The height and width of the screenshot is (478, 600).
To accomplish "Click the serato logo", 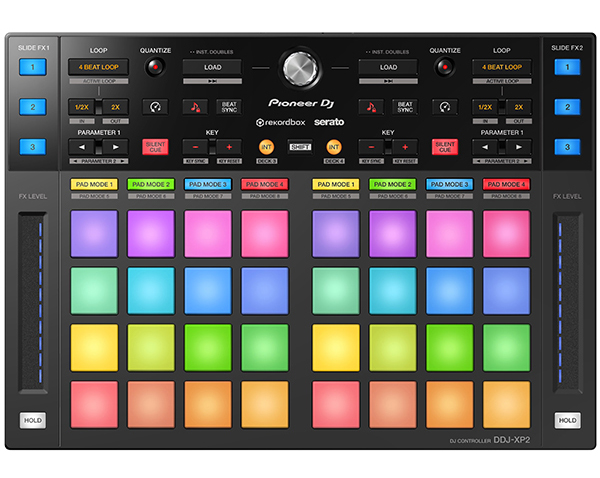I will click(x=329, y=122).
